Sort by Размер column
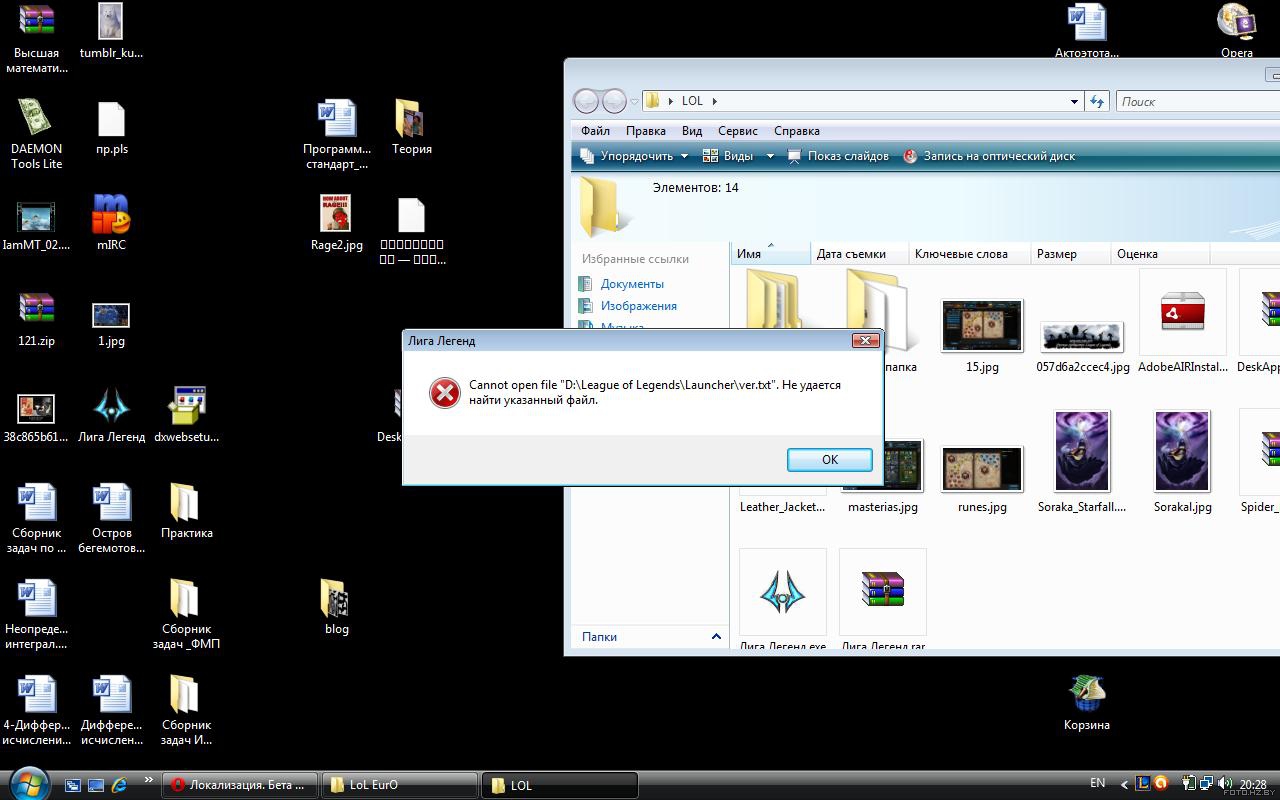 click(x=1069, y=253)
